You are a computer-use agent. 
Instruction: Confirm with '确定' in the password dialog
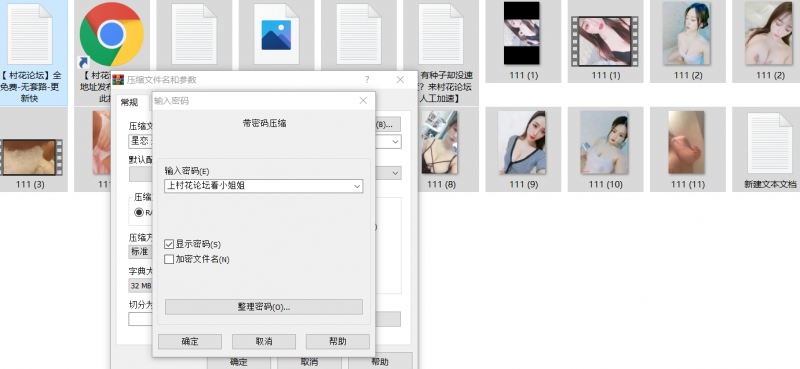190,341
